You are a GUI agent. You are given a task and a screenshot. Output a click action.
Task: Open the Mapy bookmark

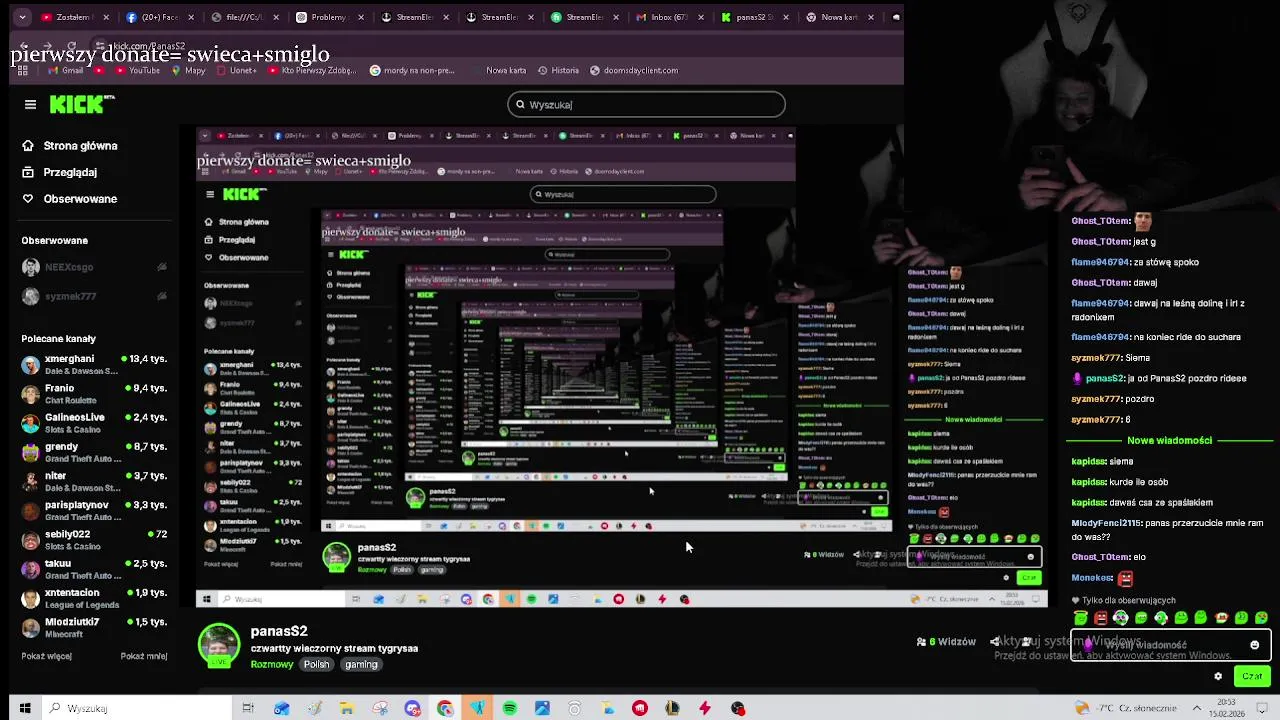187,71
